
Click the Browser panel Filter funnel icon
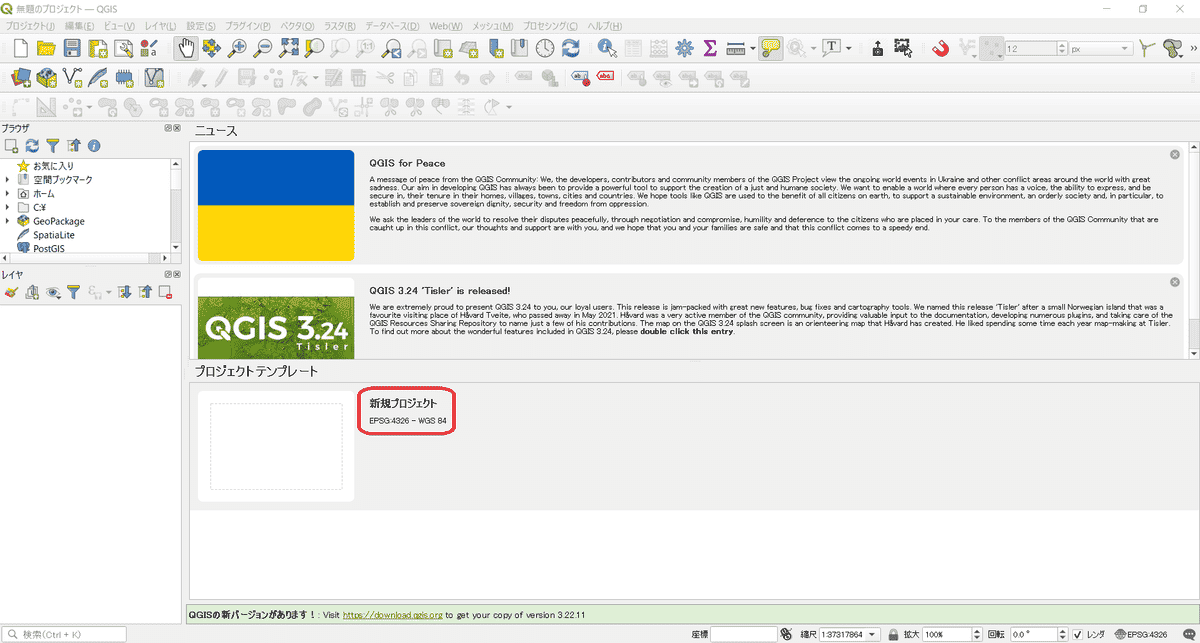[53, 146]
